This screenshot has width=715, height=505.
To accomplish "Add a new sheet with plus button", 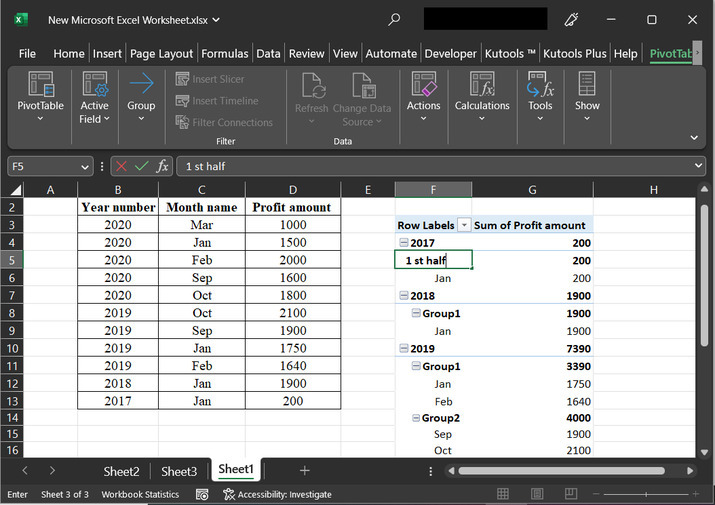I will click(x=304, y=470).
